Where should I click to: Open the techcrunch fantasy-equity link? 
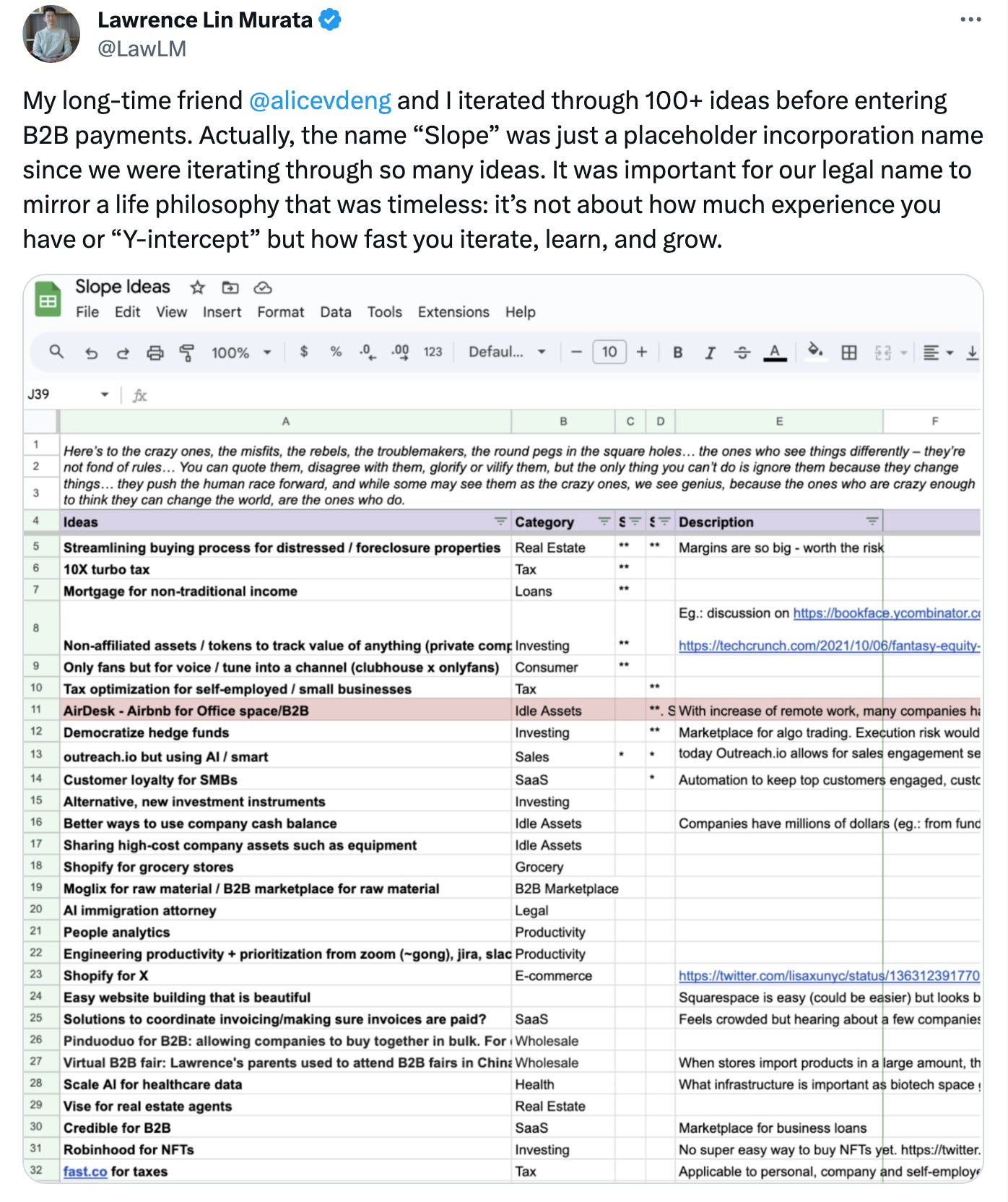click(829, 645)
